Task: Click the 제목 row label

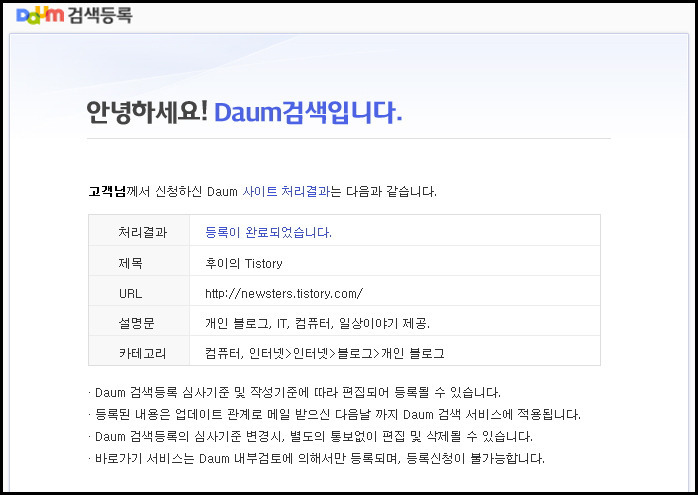Action: pos(130,263)
